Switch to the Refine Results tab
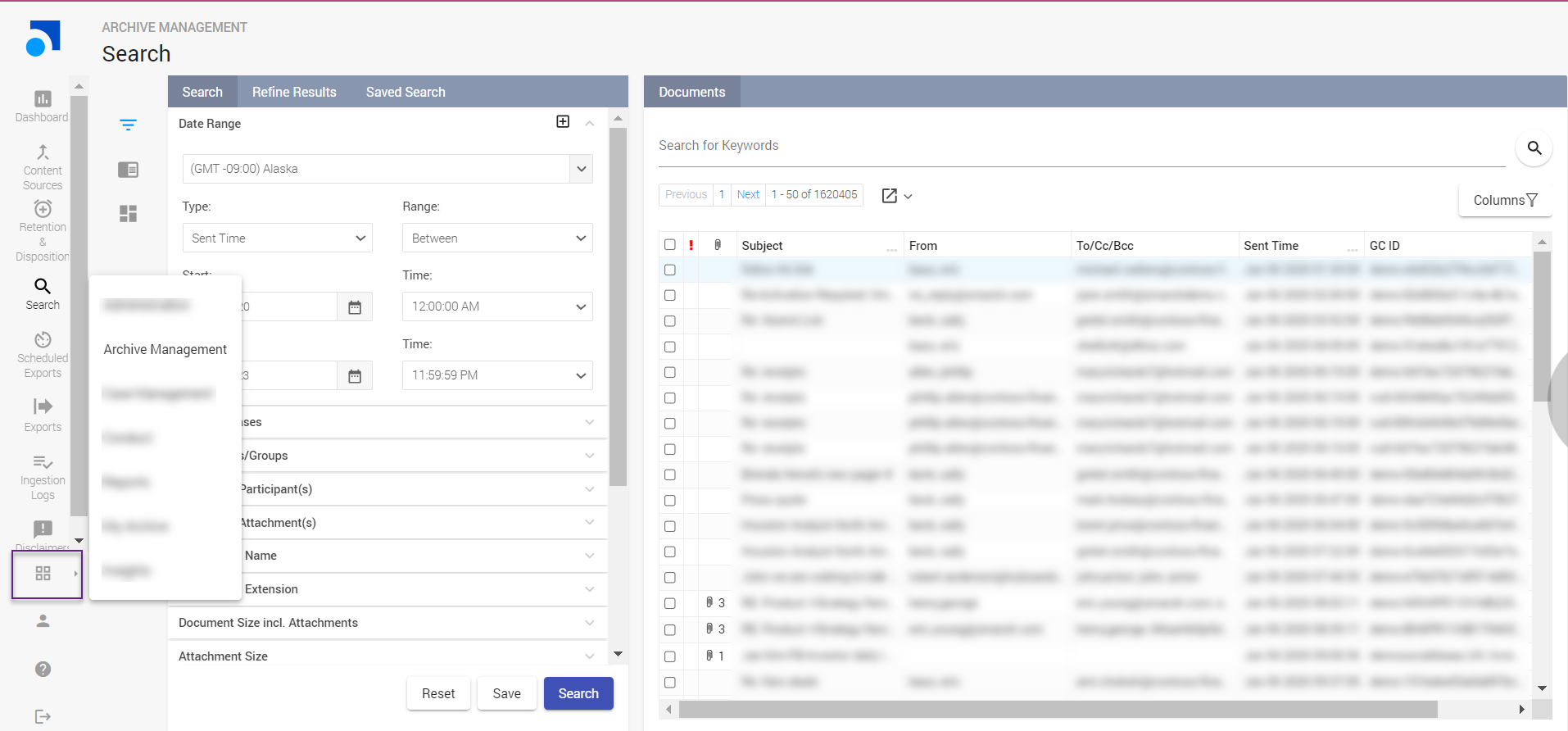This screenshot has width=1568, height=731. pyautogui.click(x=294, y=92)
